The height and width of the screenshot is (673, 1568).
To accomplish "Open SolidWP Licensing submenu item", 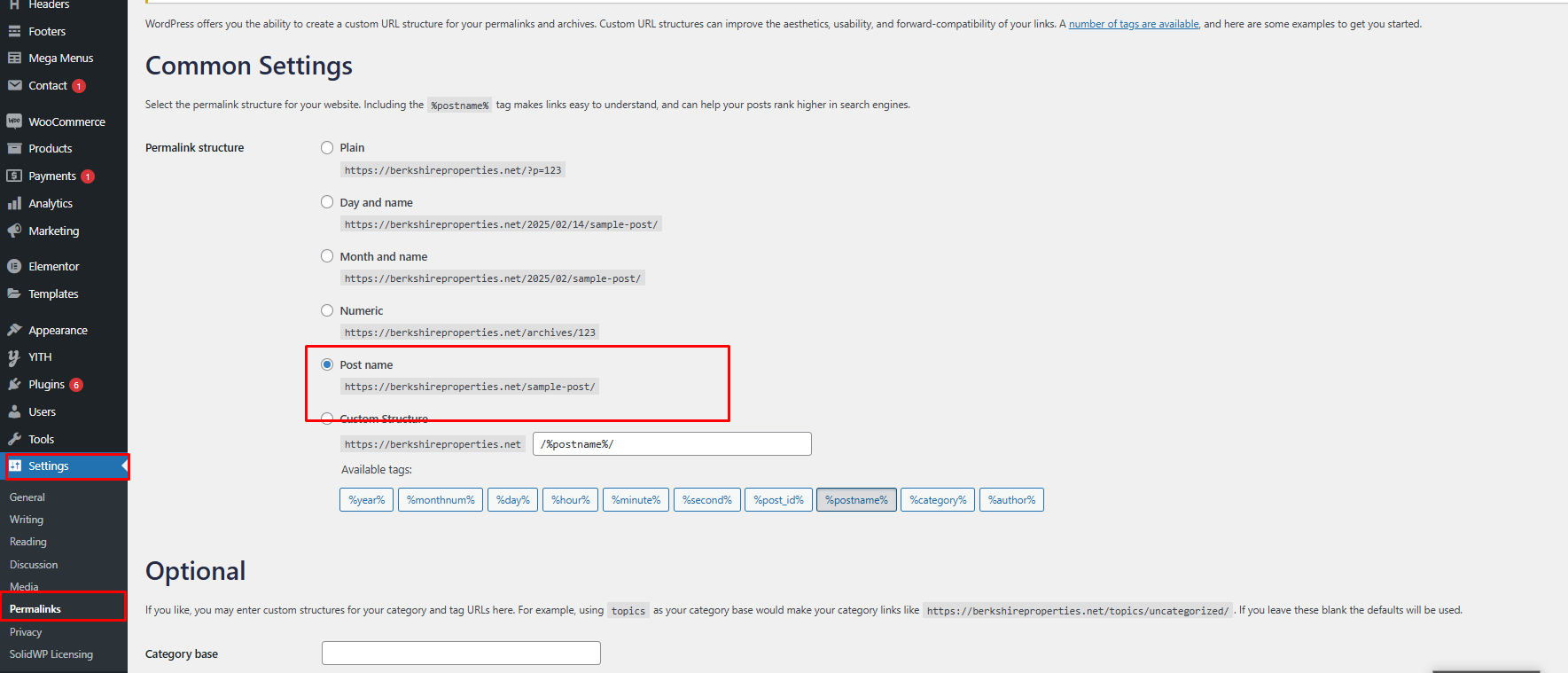I will point(51,654).
